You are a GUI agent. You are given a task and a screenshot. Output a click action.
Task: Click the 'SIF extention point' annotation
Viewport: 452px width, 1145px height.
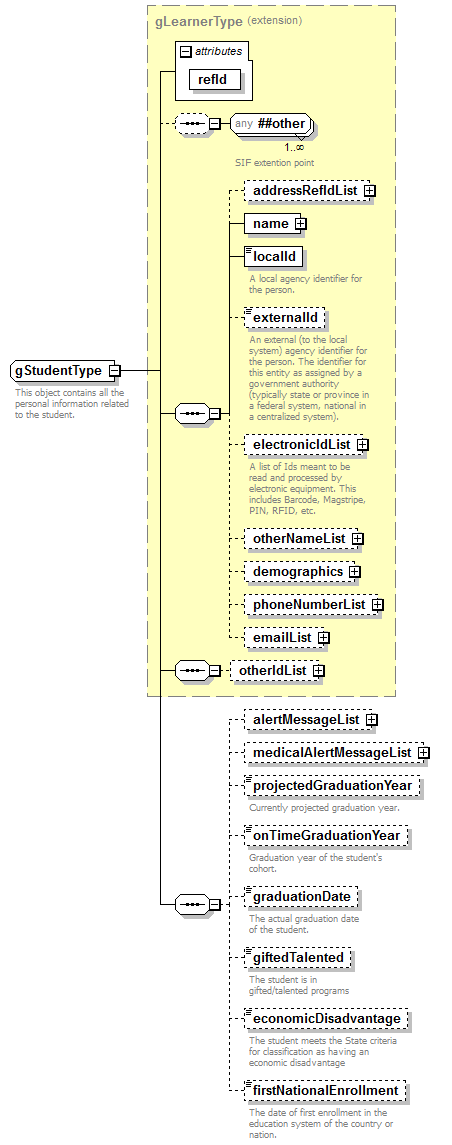pos(275,162)
